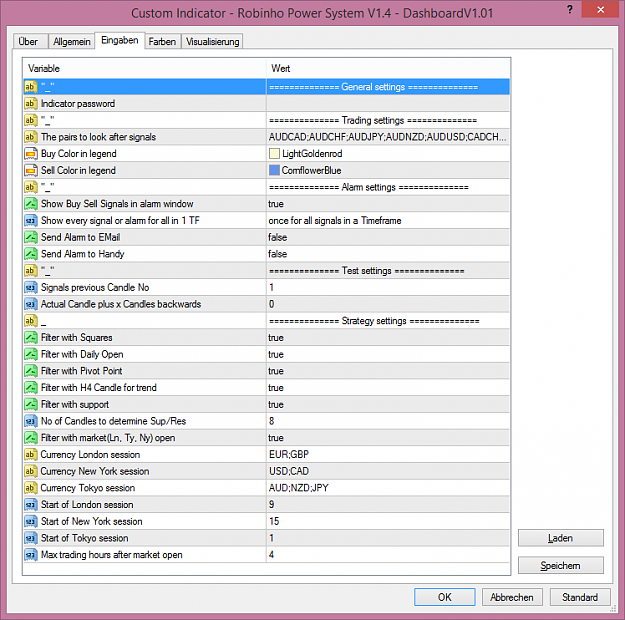Click the Wert column header

click(x=388, y=69)
